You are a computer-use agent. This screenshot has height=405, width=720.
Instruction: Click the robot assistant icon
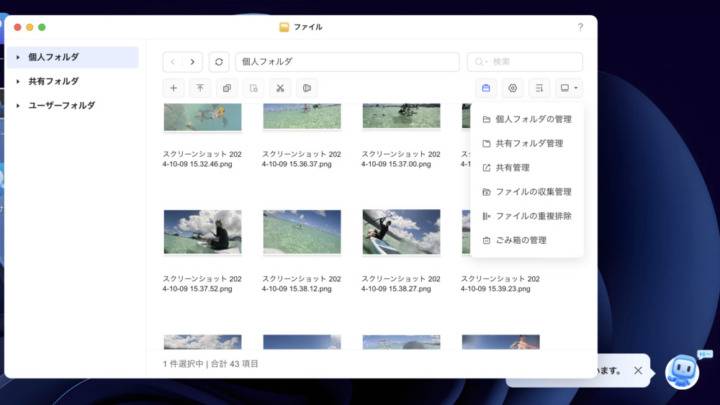tap(683, 370)
